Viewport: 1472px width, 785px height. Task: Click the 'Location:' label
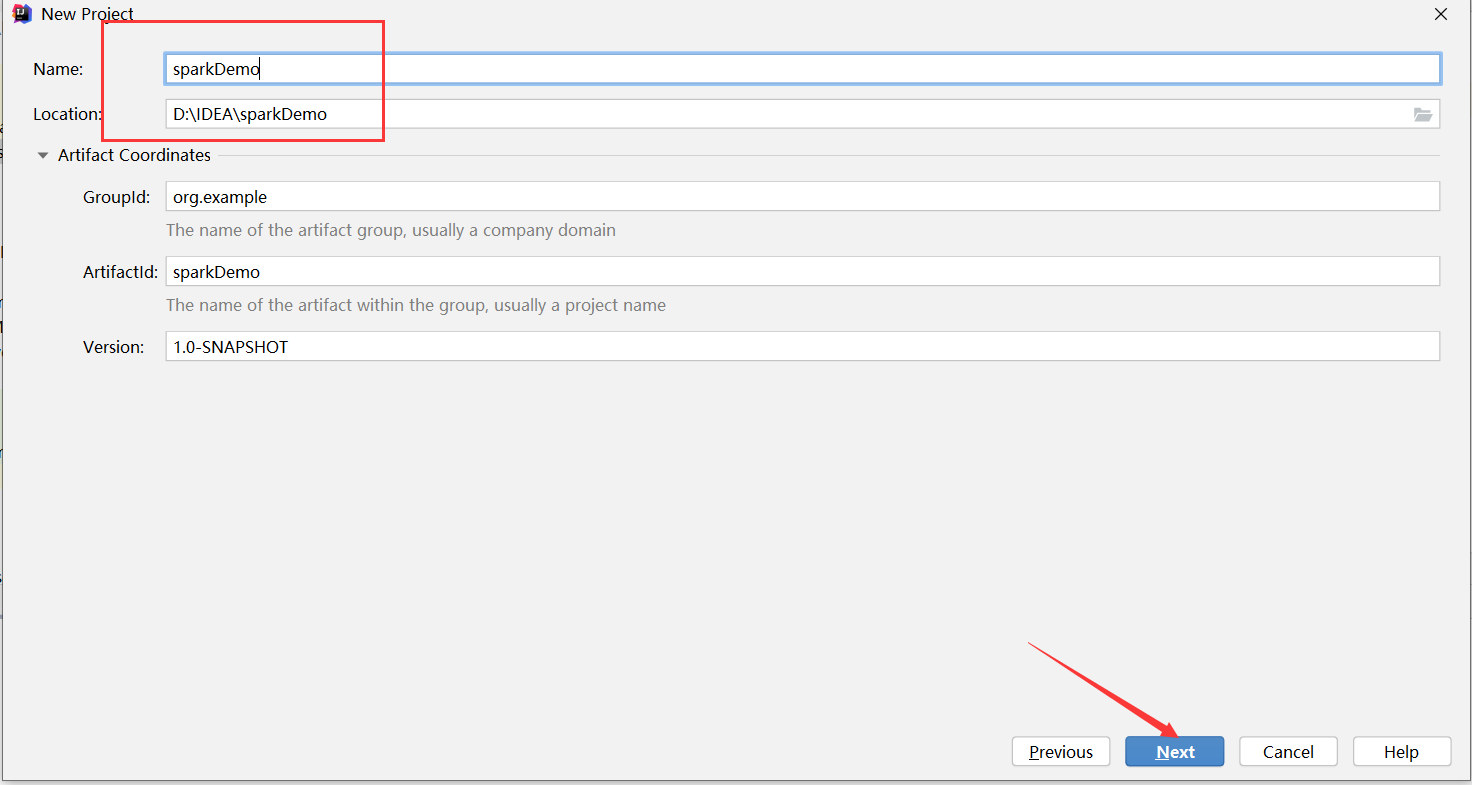point(67,114)
